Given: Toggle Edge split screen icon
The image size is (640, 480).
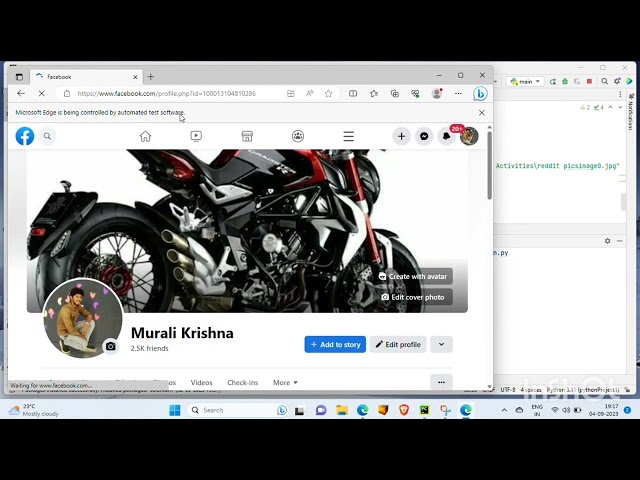Looking at the screenshot, I should [x=353, y=94].
